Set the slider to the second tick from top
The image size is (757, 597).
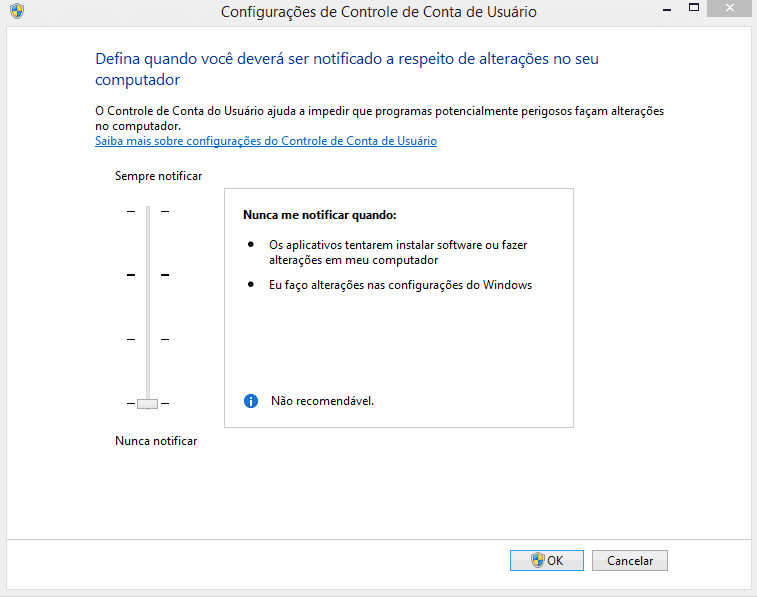coord(148,275)
